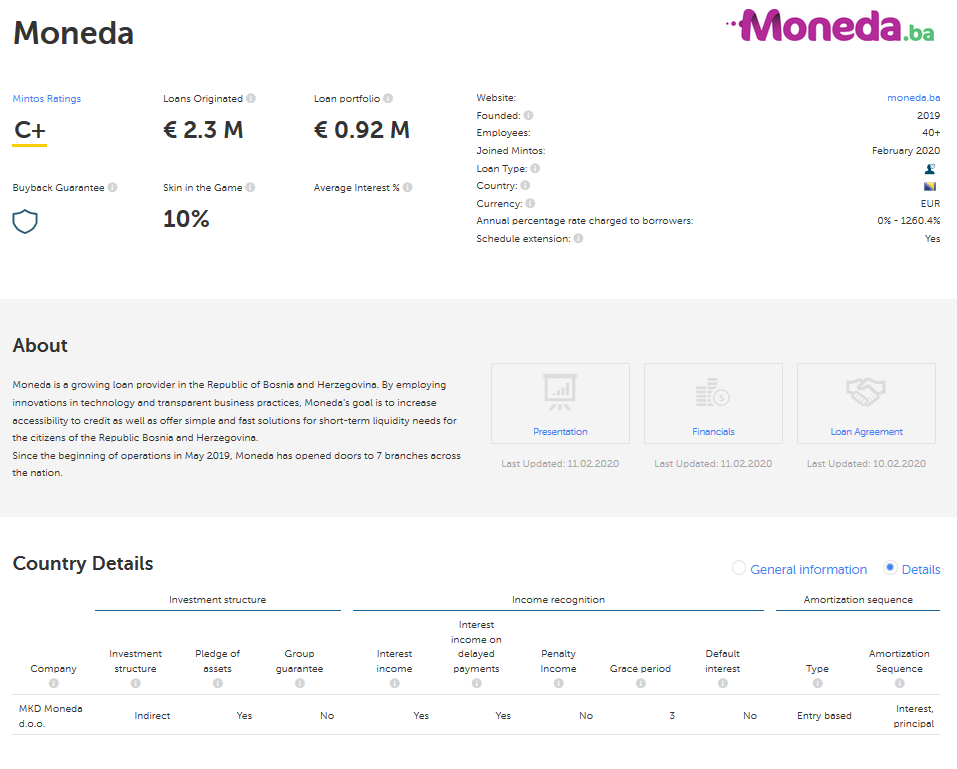The image size is (957, 769).
Task: Click the C+ rating value
Action: pyautogui.click(x=30, y=131)
